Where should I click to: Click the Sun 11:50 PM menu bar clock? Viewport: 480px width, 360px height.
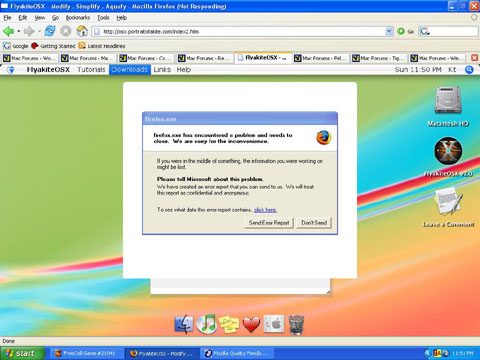tap(418, 70)
